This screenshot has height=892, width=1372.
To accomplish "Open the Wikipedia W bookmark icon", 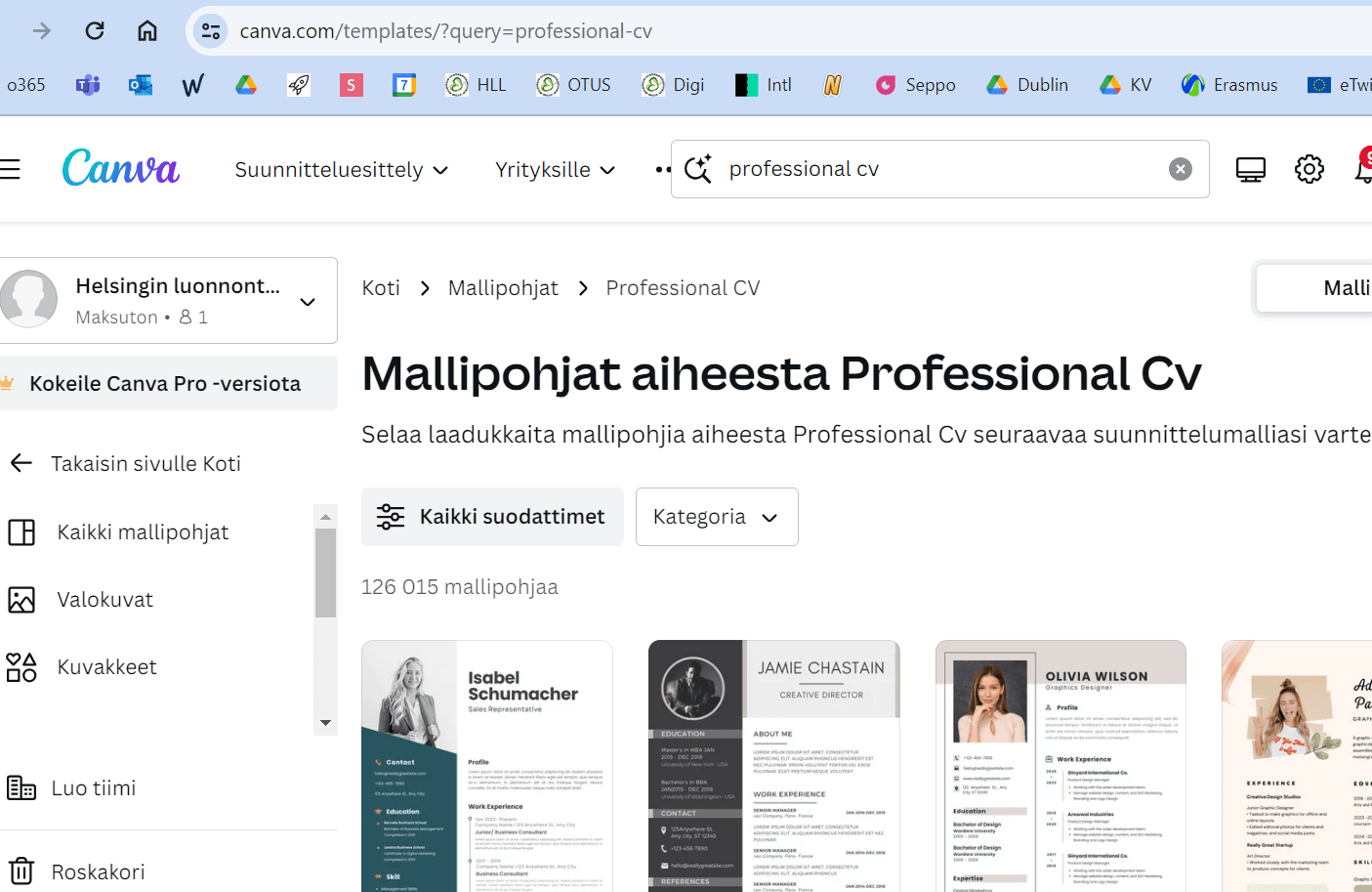I will tap(193, 85).
